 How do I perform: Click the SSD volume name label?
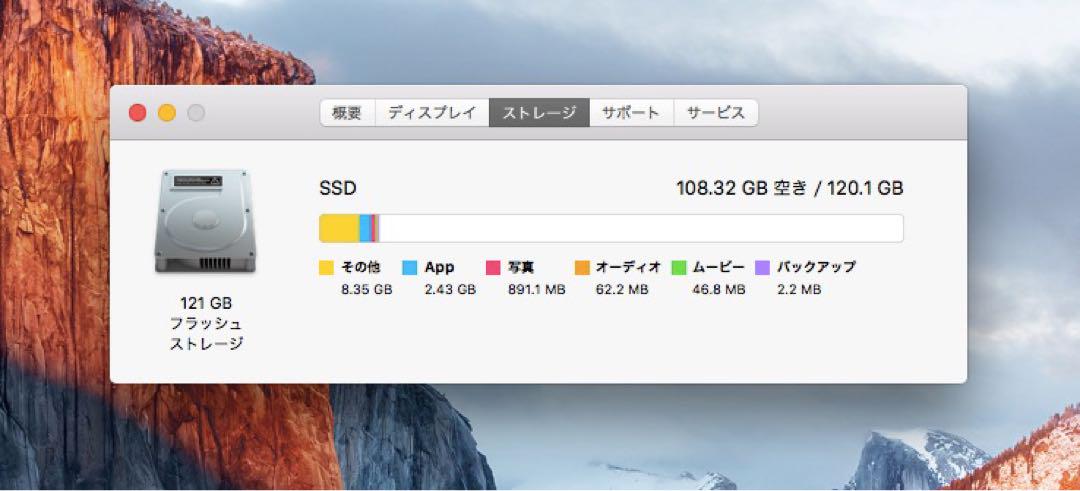click(x=338, y=188)
